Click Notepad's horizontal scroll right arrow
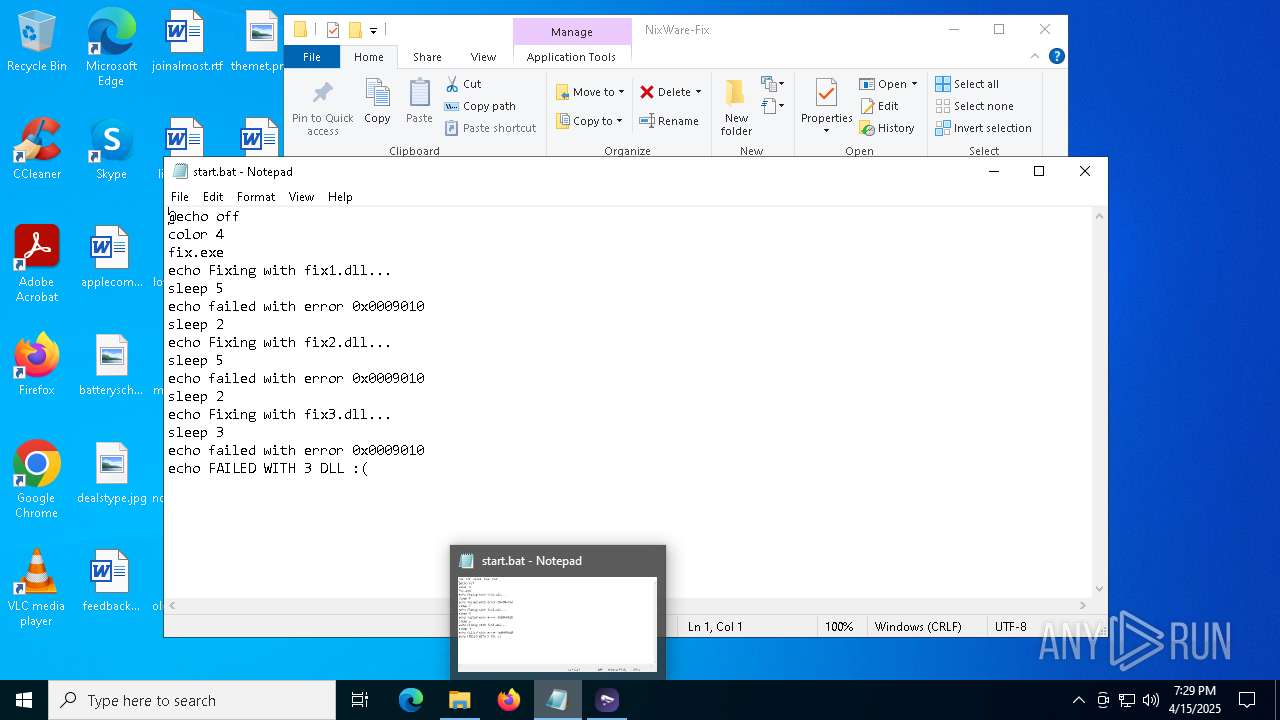The image size is (1280, 720). [1083, 605]
